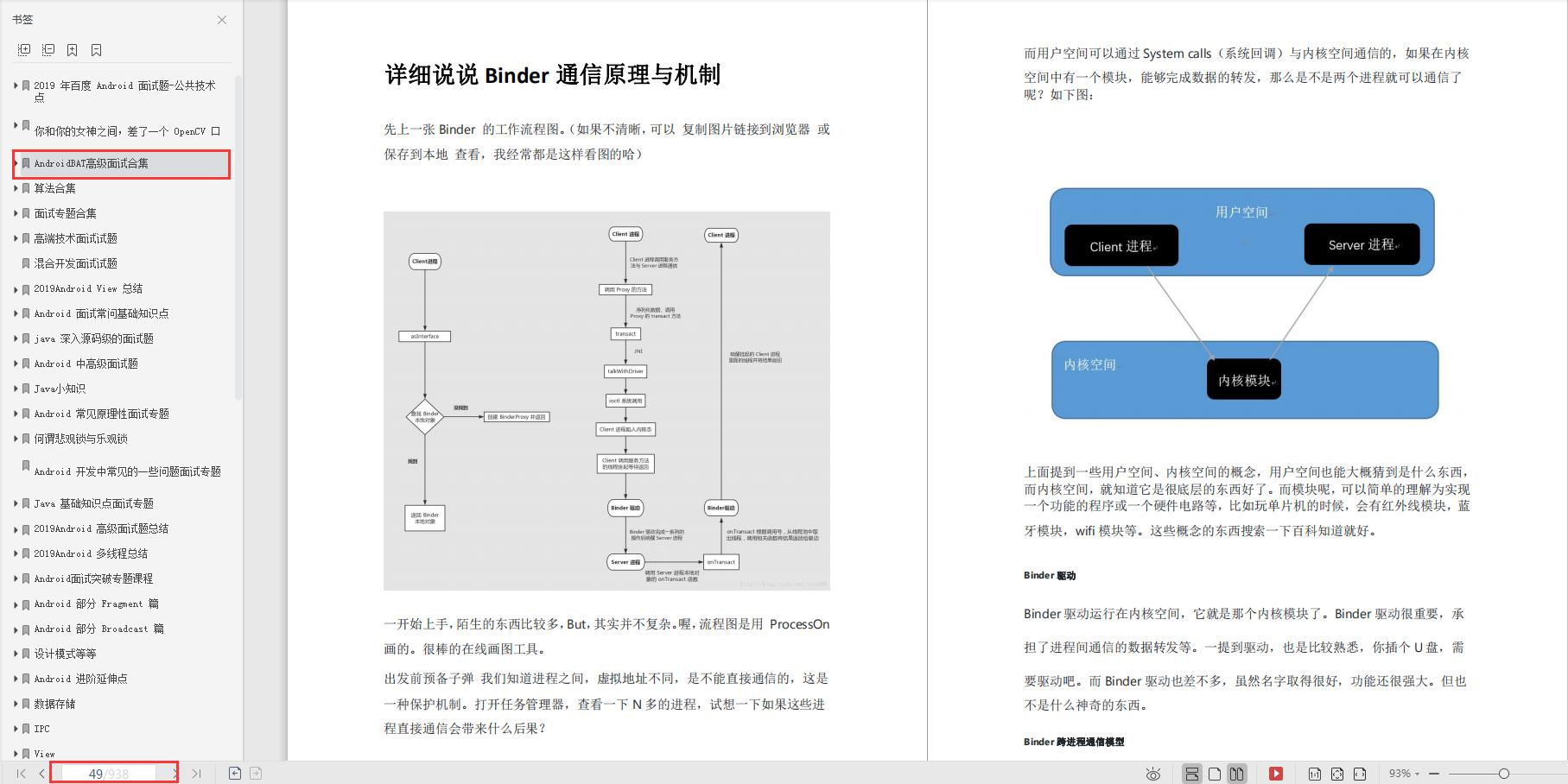The image size is (1568, 784).
Task: Expand the 算法合集 bookmark entry
Action: (x=15, y=187)
